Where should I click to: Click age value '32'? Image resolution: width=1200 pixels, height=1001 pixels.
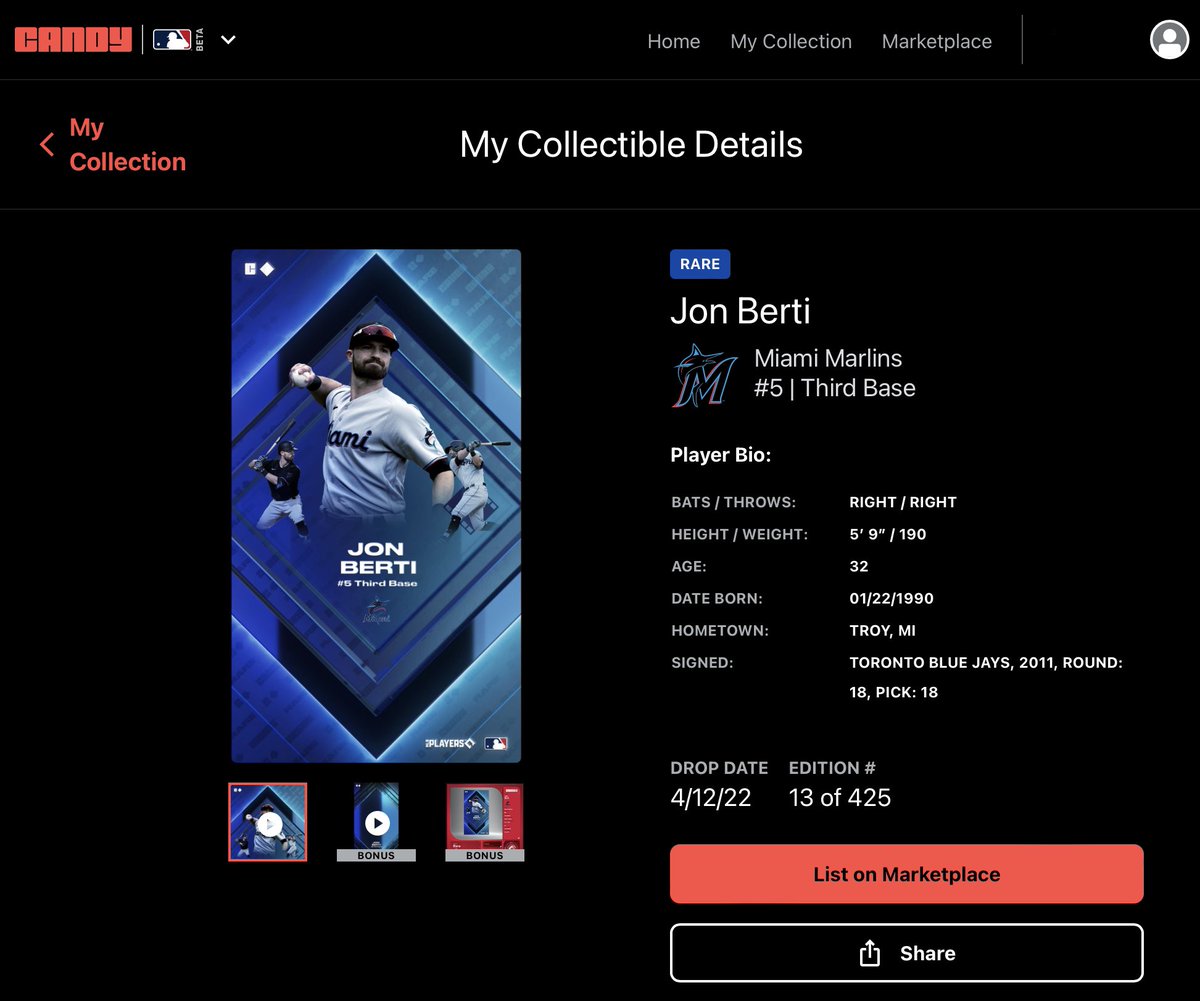coord(858,566)
